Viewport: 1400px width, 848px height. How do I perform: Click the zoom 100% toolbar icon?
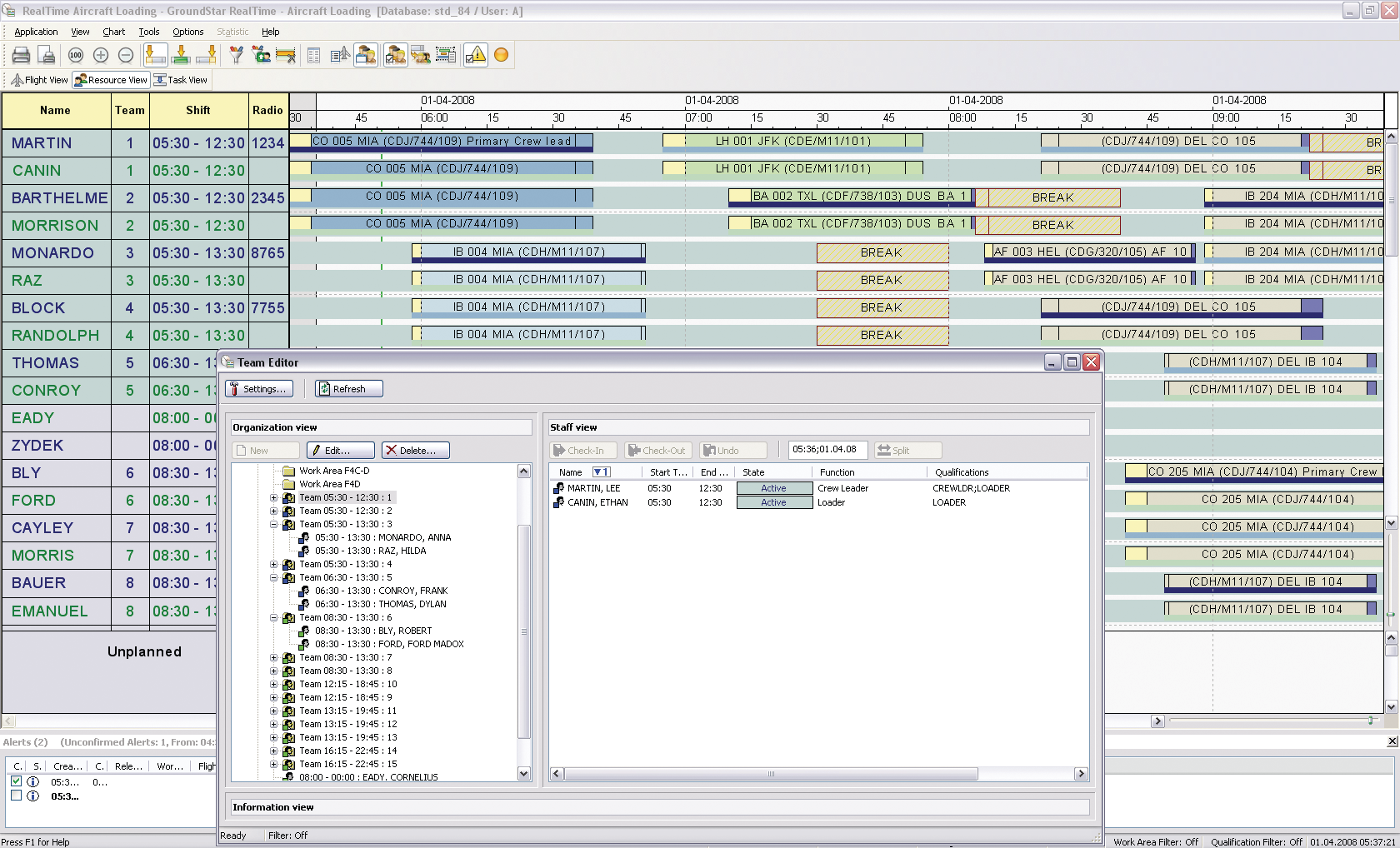pos(76,55)
